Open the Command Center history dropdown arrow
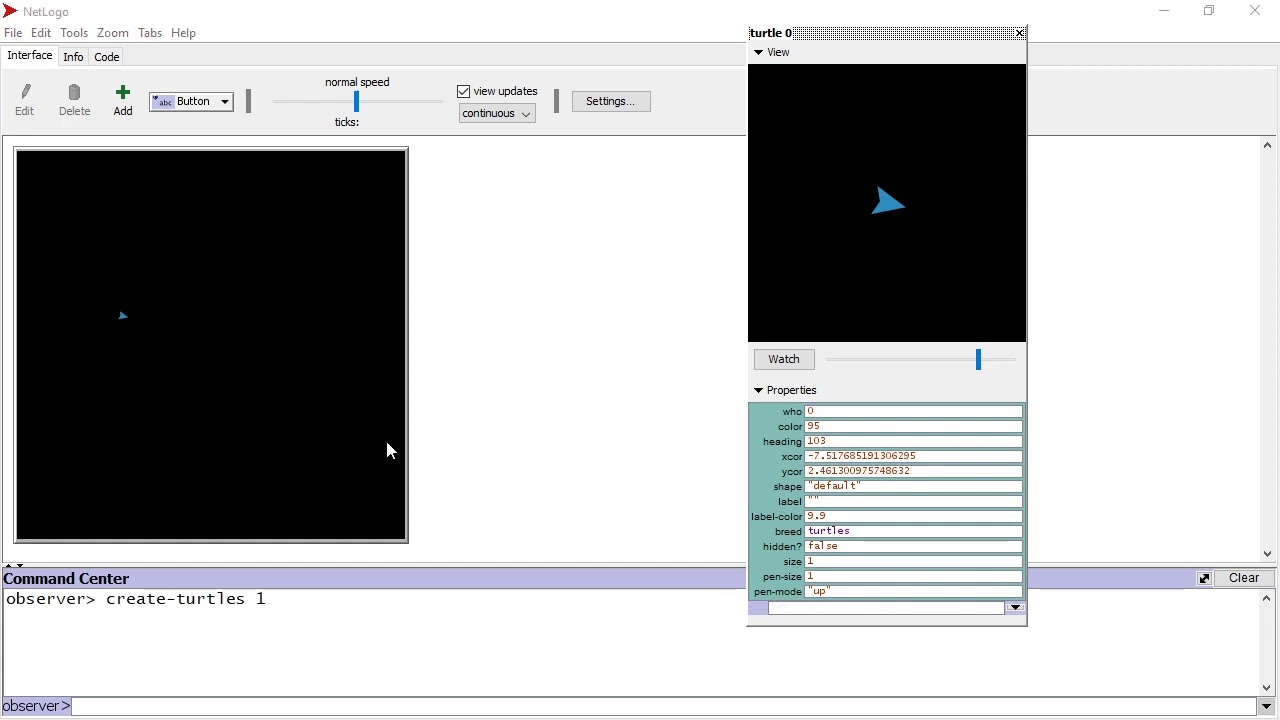1280x720 pixels. [x=1267, y=707]
